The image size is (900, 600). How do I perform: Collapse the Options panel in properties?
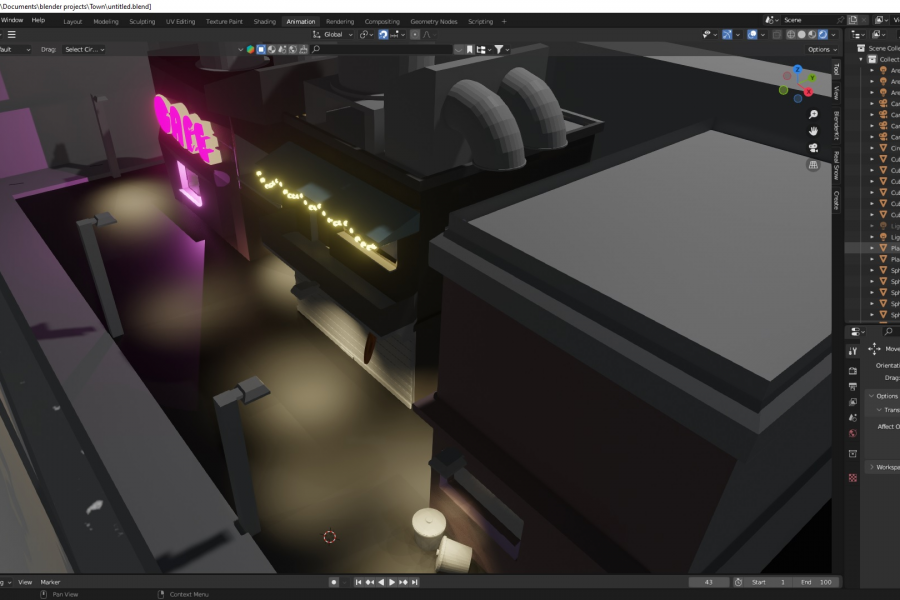point(871,396)
